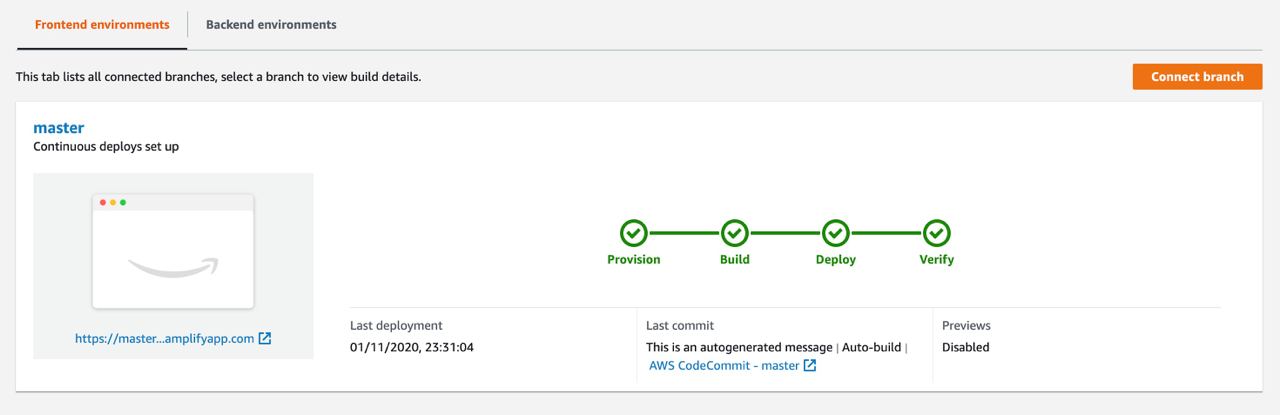Screen dimensions: 1280x415
Task: Click external link icon beside CodeCommit master
Action: pos(810,366)
